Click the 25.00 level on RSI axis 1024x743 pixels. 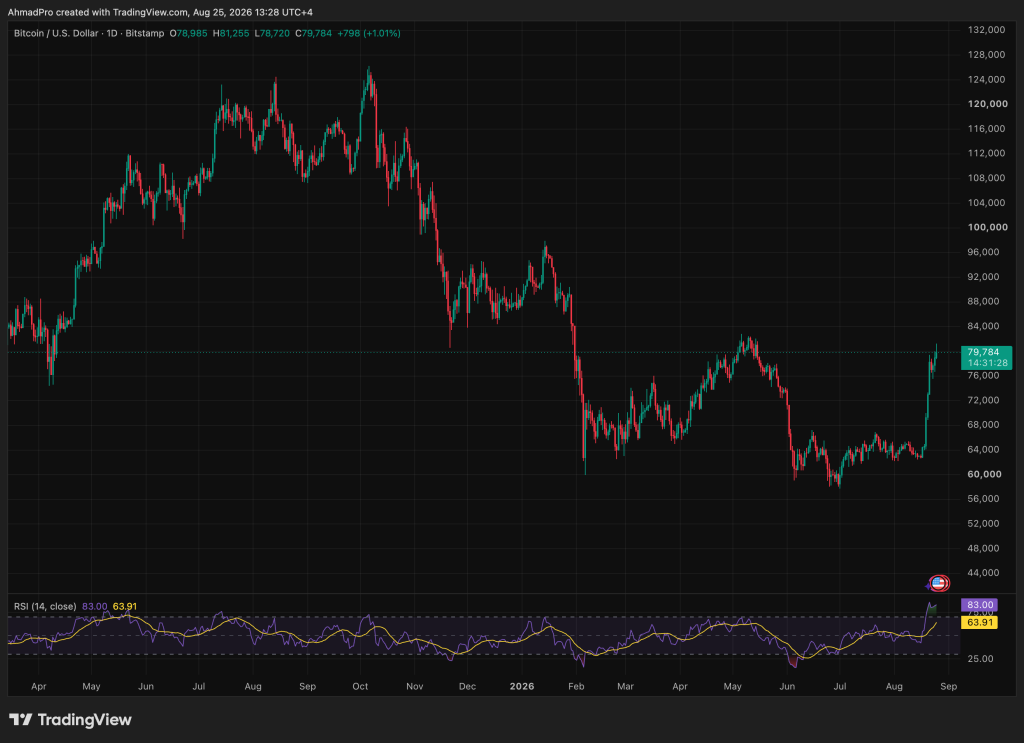980,659
